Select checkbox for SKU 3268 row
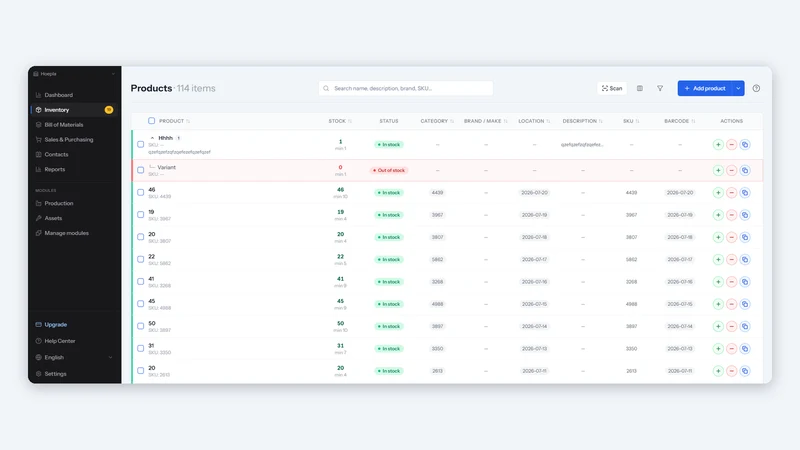The width and height of the screenshot is (800, 450). 140,282
